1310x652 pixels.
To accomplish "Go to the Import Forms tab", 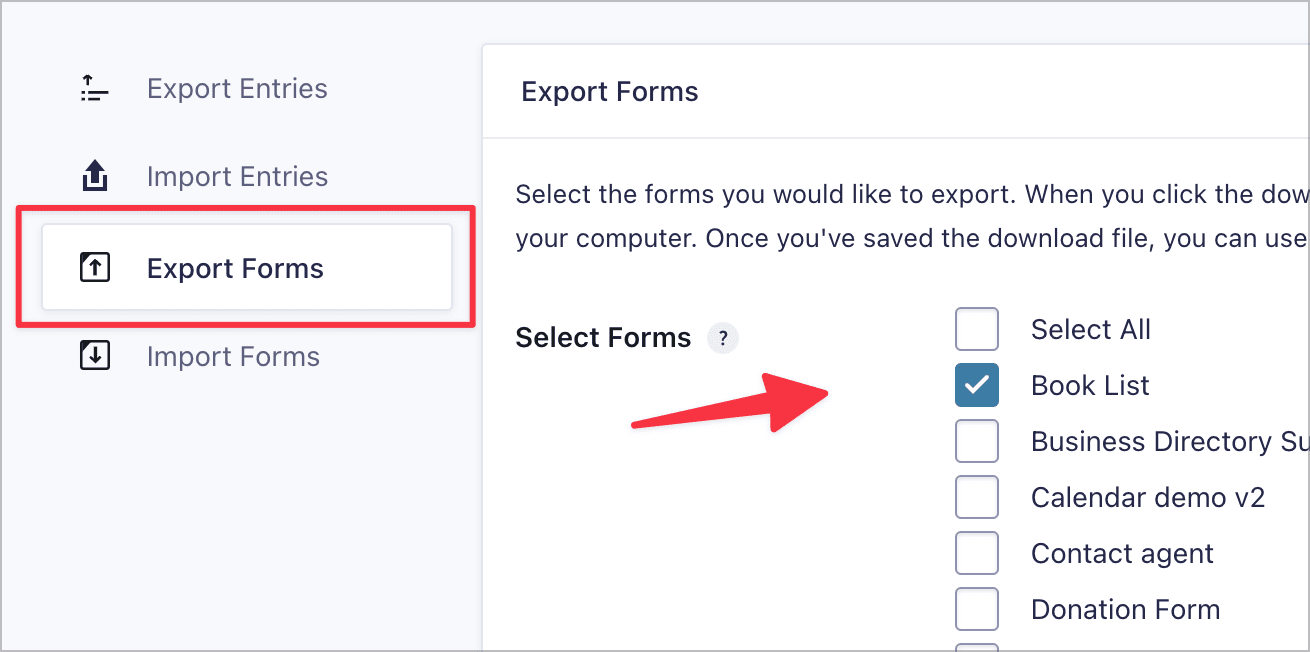I will click(x=233, y=356).
